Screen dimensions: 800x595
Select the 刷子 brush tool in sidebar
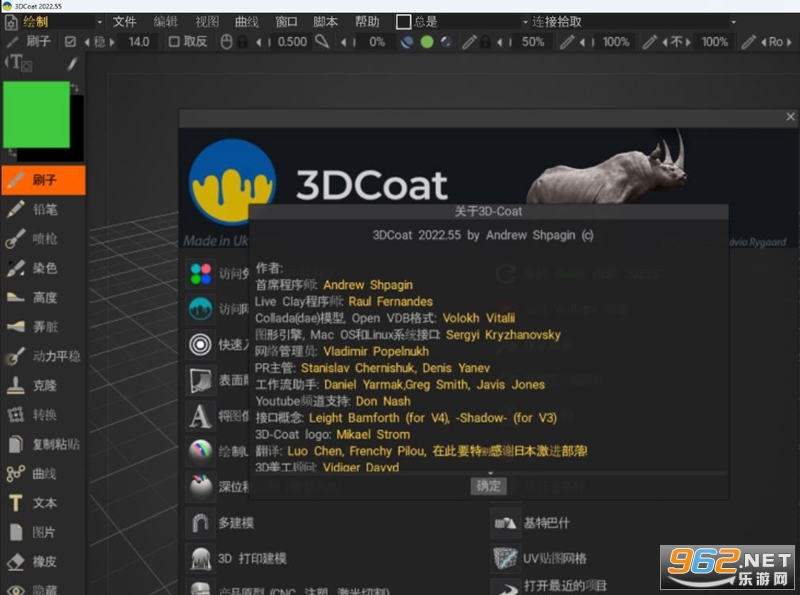click(43, 180)
